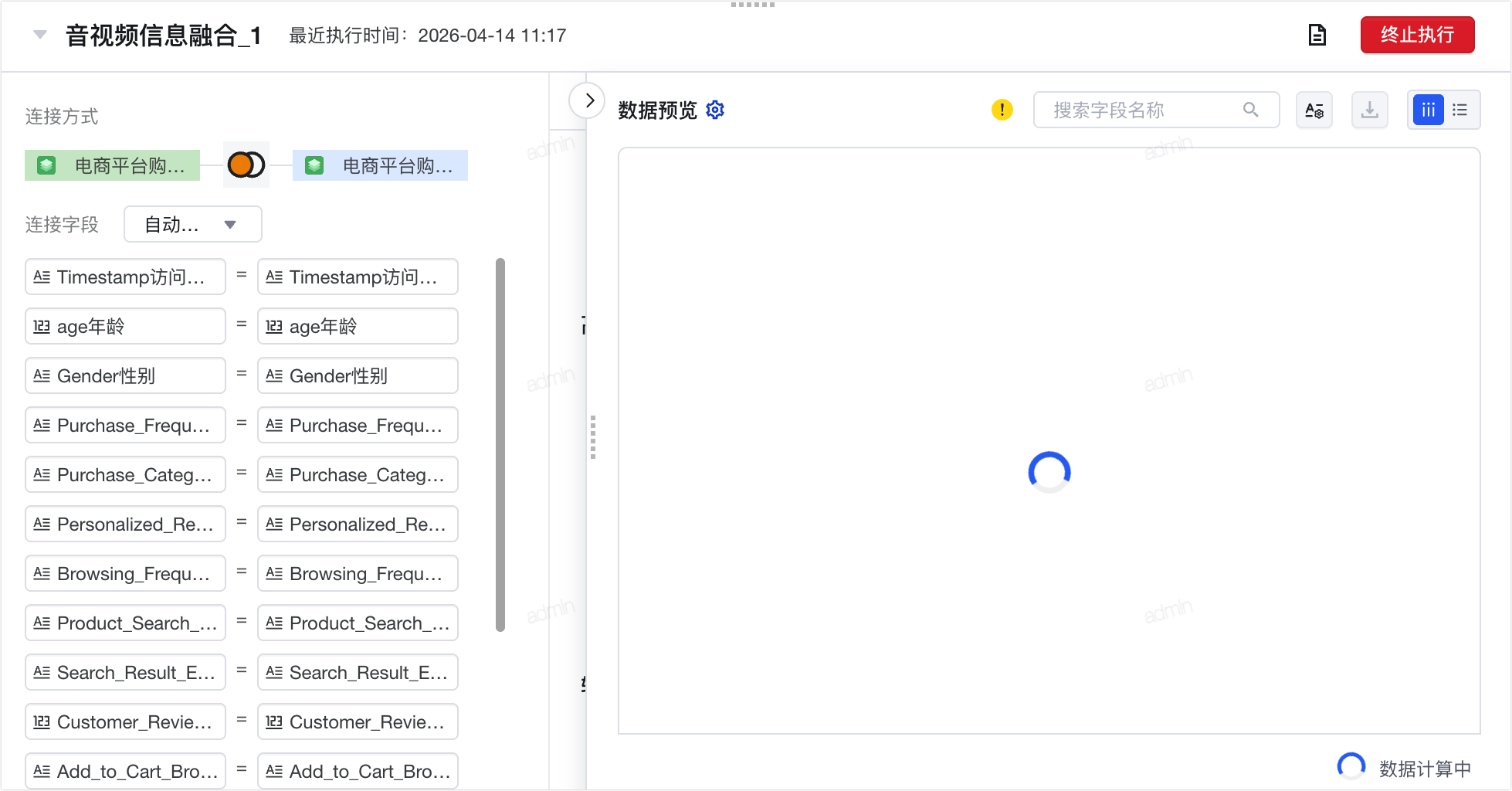
Task: Switch to list view
Action: coord(1460,110)
